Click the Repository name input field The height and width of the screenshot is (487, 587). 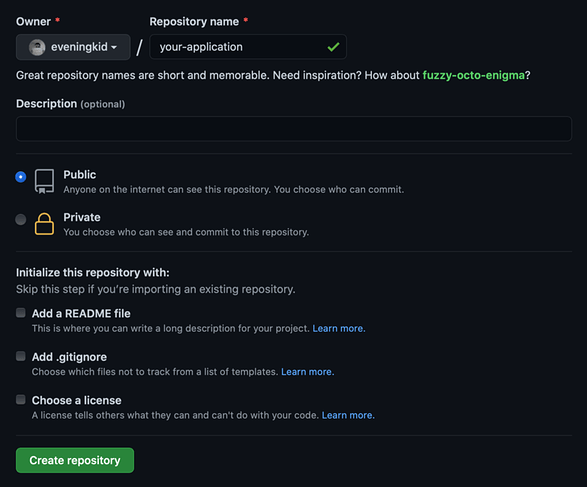coord(248,47)
